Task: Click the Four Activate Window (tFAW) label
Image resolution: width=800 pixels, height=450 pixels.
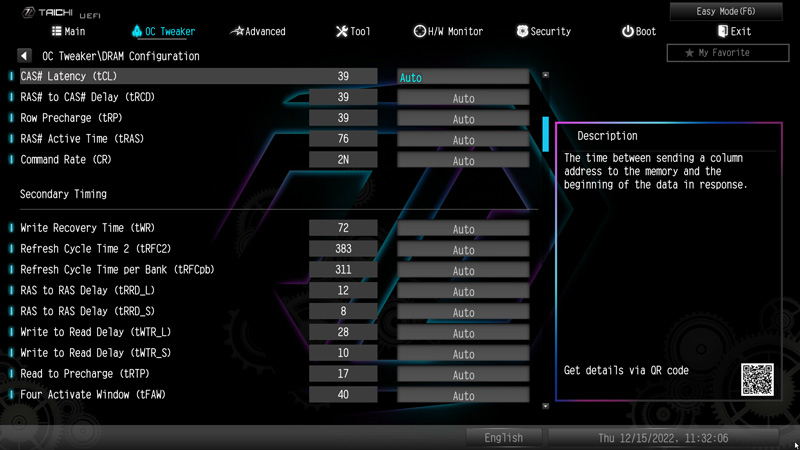Action: [93, 395]
